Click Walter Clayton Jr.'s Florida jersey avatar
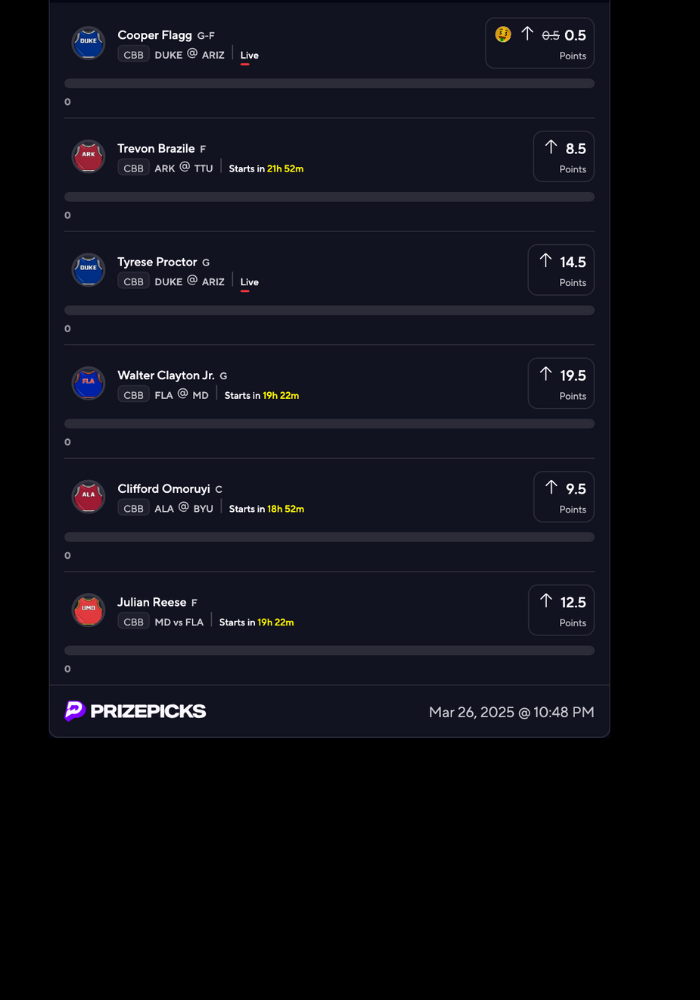The height and width of the screenshot is (1000, 700). [88, 383]
